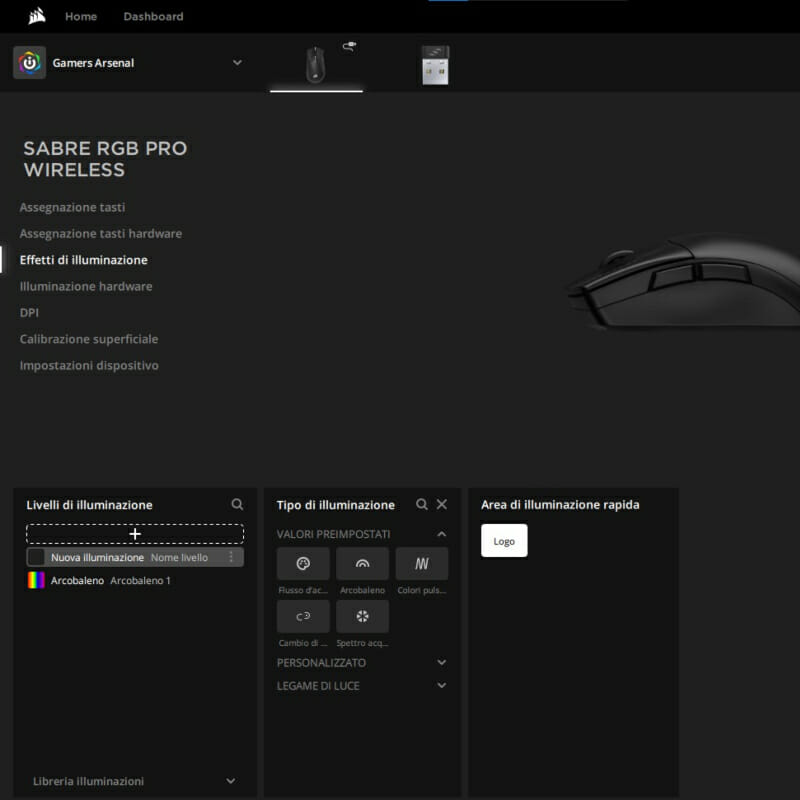
Task: Select the Sabre mouse device thumbnail
Action: [x=316, y=65]
